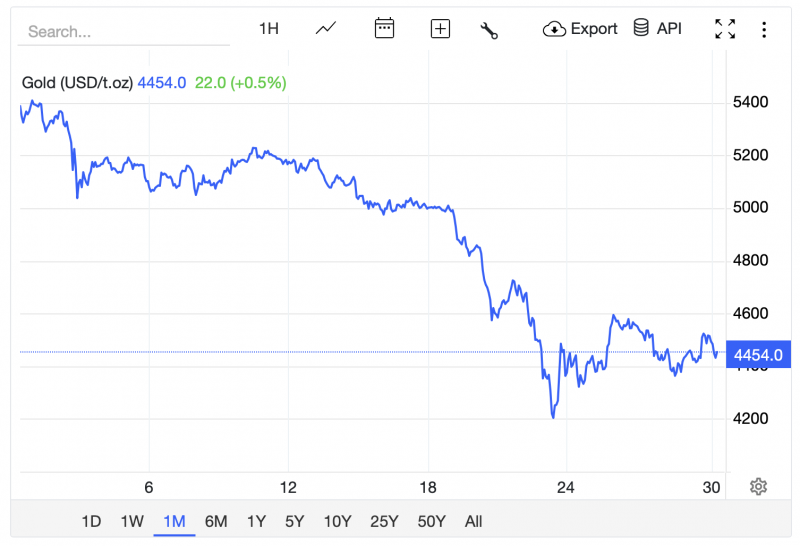Open the calendar date range picker
The width and height of the screenshot is (800, 546).
[384, 29]
